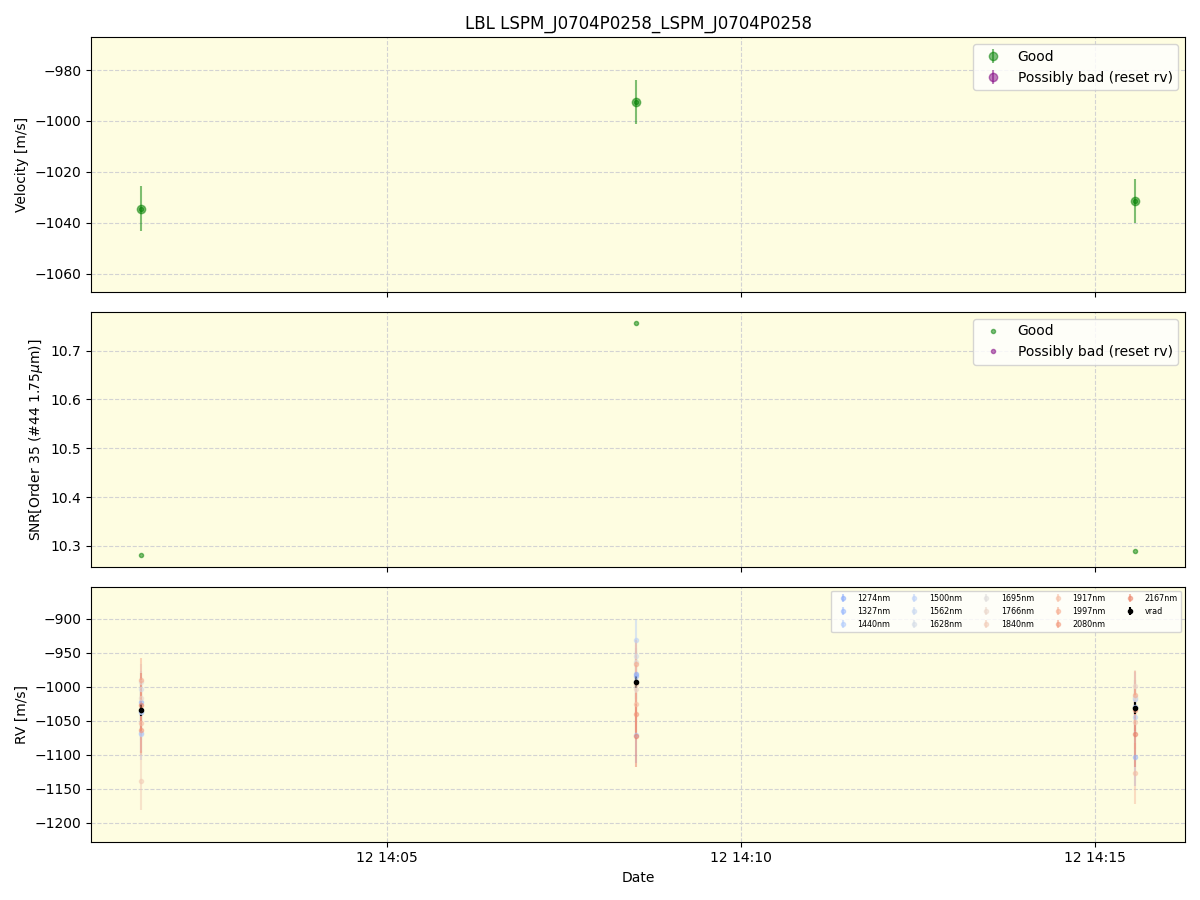Click the 2167nm legend marker
Image resolution: width=1200 pixels, height=900 pixels.
(x=1131, y=598)
